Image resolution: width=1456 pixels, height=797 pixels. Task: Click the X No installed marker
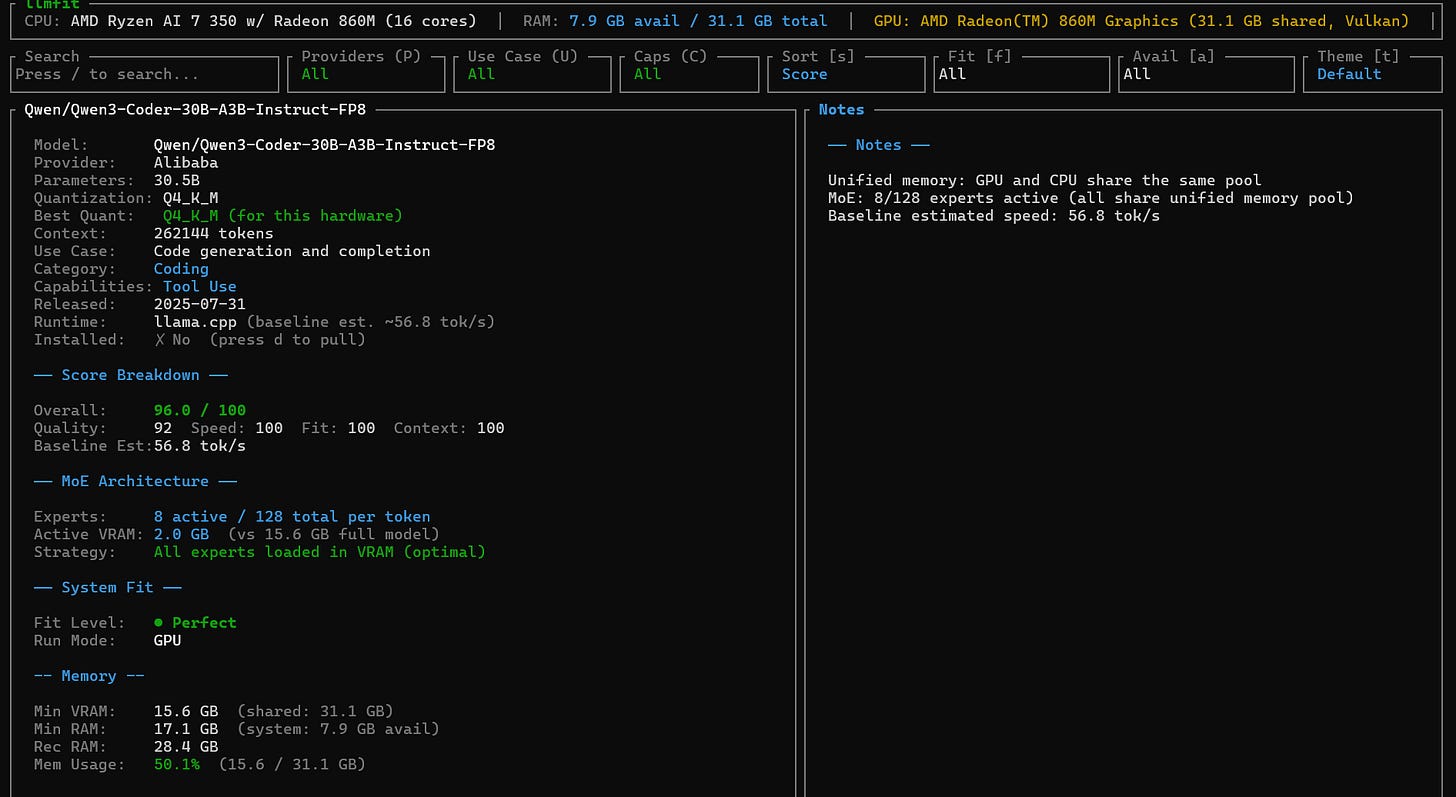pos(172,340)
